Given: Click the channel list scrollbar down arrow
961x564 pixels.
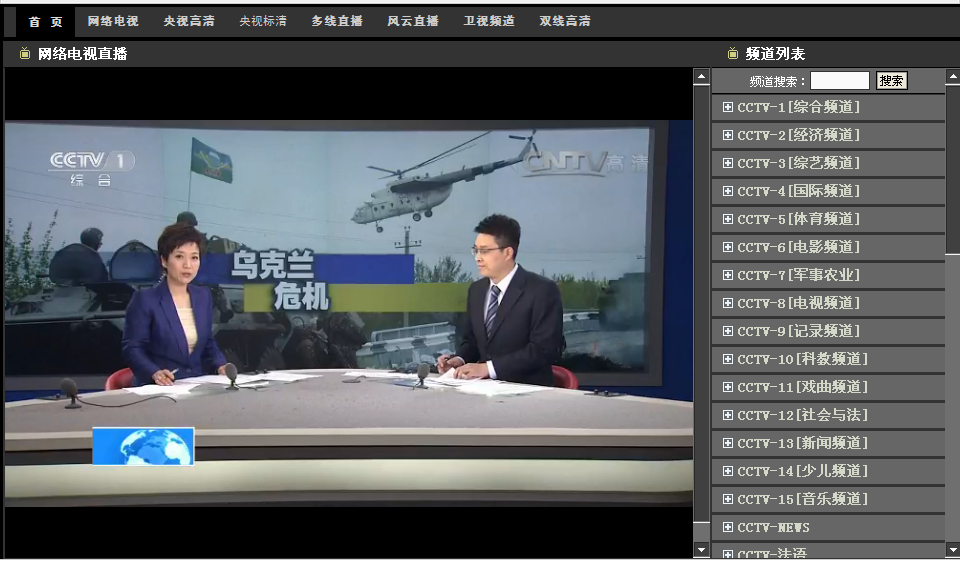Looking at the screenshot, I should click(x=952, y=549).
